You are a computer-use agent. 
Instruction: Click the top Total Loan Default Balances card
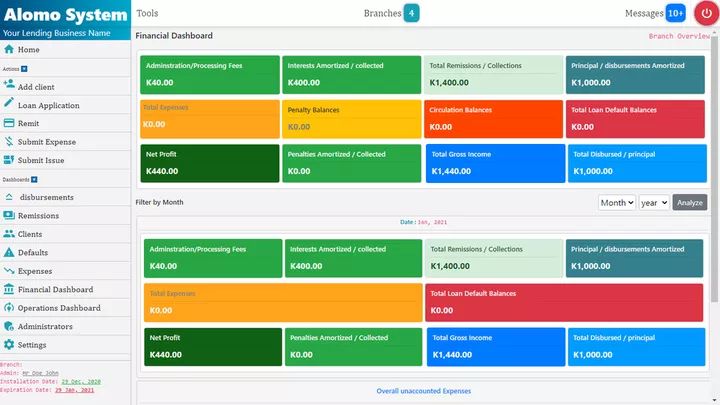point(635,119)
